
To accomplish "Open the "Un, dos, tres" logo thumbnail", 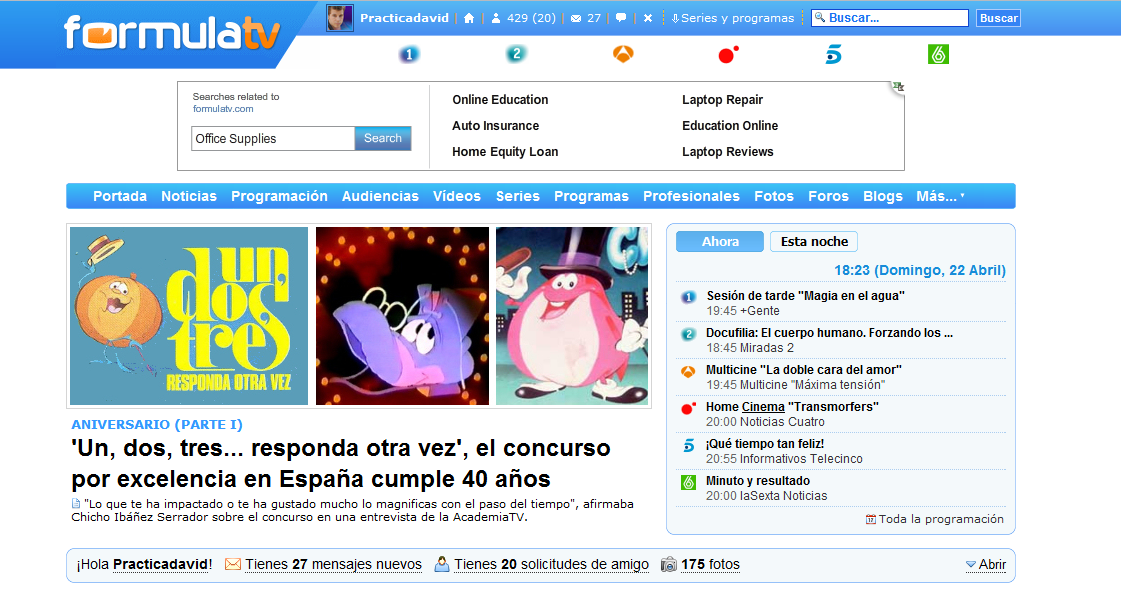I will point(189,316).
